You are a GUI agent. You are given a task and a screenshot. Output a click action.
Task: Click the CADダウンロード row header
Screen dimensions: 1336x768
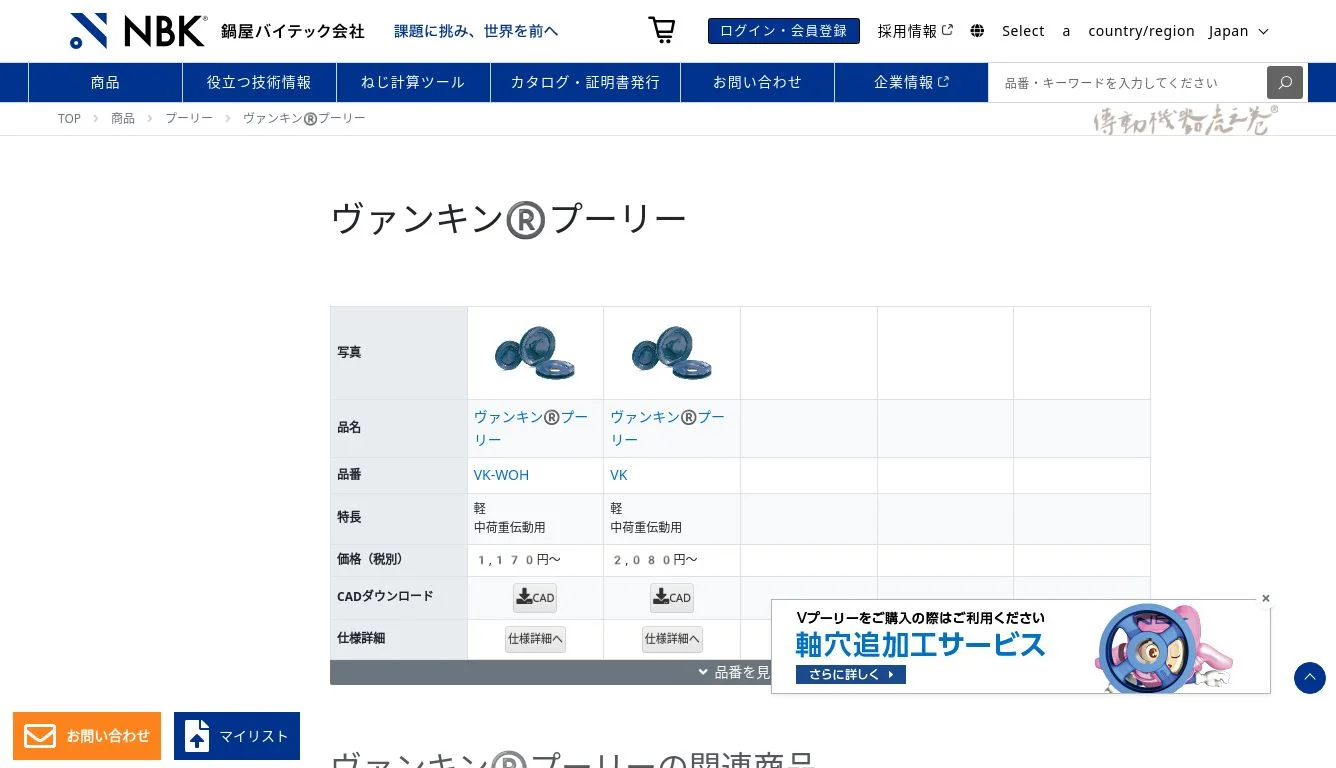399,598
